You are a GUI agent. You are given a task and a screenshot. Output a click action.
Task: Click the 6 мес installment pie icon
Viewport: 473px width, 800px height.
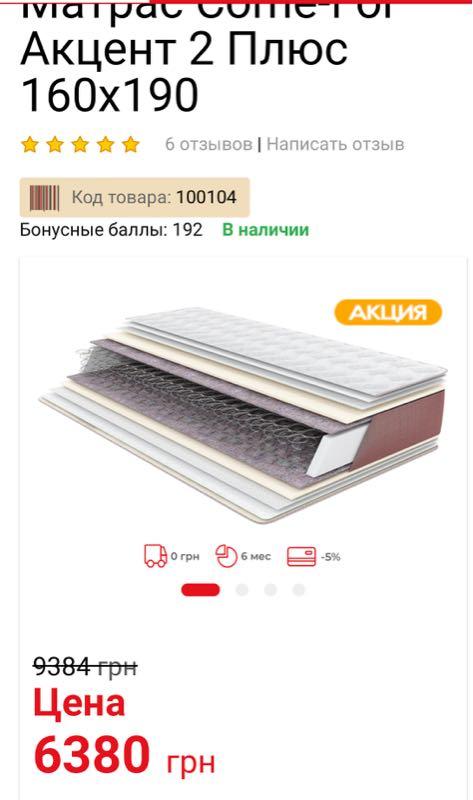[226, 556]
